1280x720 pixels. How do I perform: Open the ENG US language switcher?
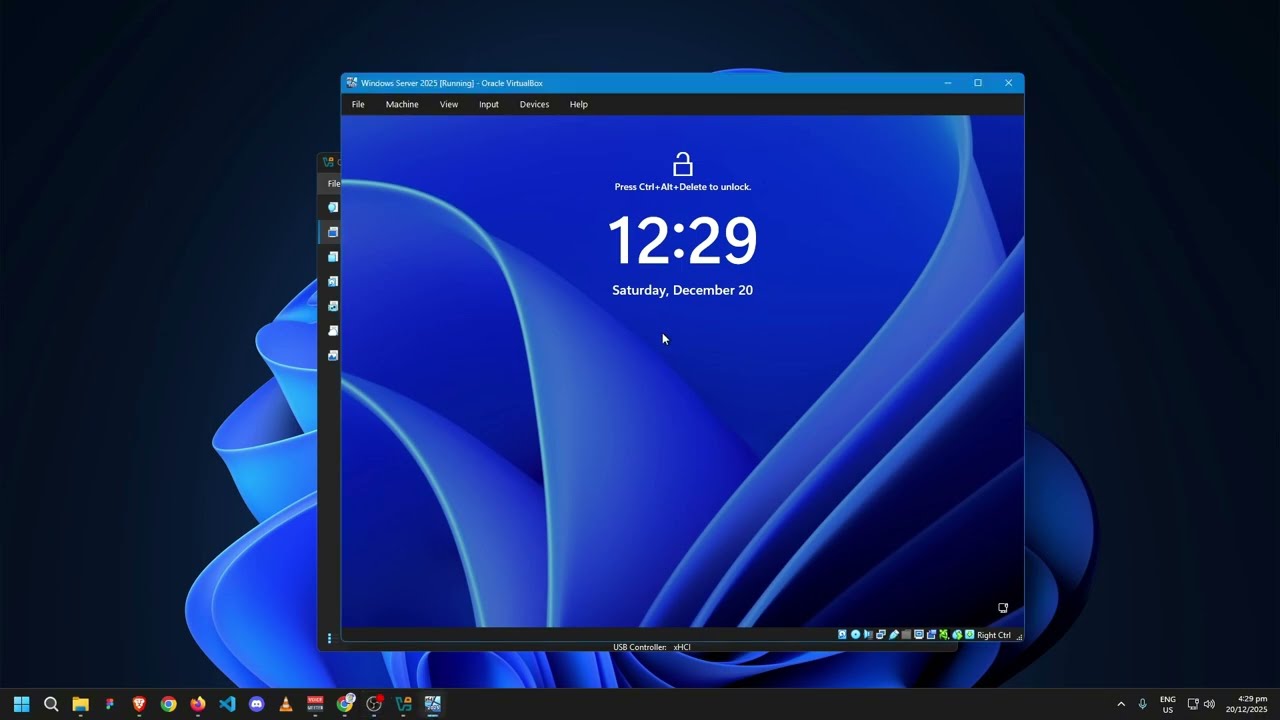[x=1167, y=704]
